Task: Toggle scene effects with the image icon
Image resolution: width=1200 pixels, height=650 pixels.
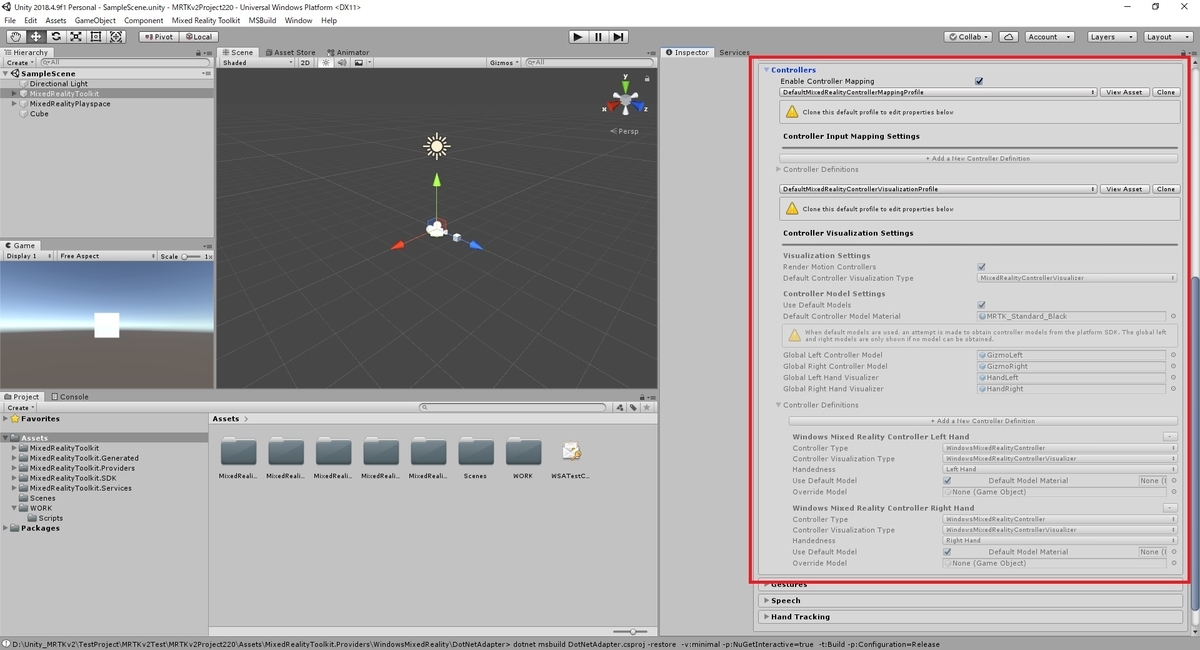Action: pyautogui.click(x=359, y=62)
